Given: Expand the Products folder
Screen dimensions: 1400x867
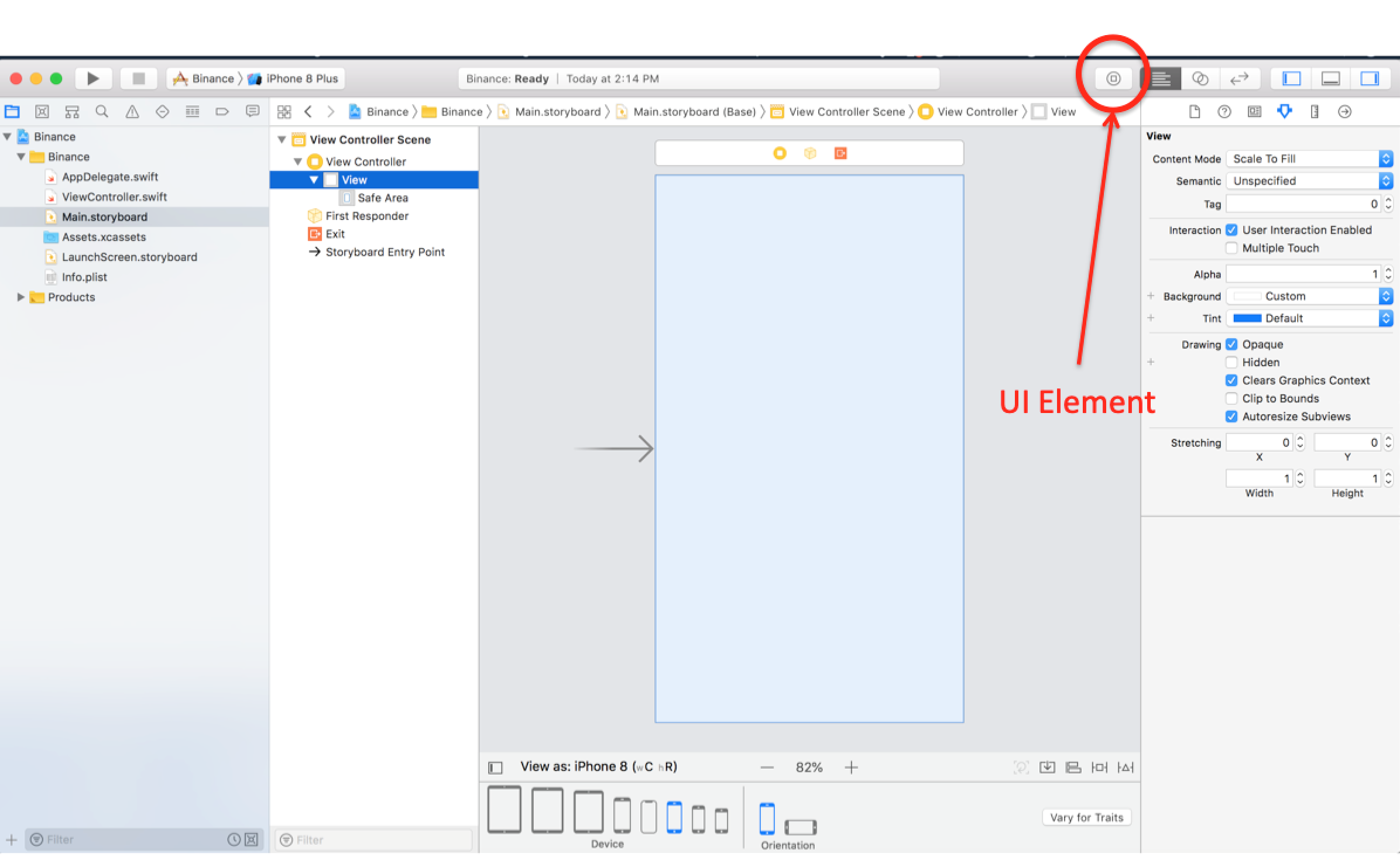Looking at the screenshot, I should (21, 297).
